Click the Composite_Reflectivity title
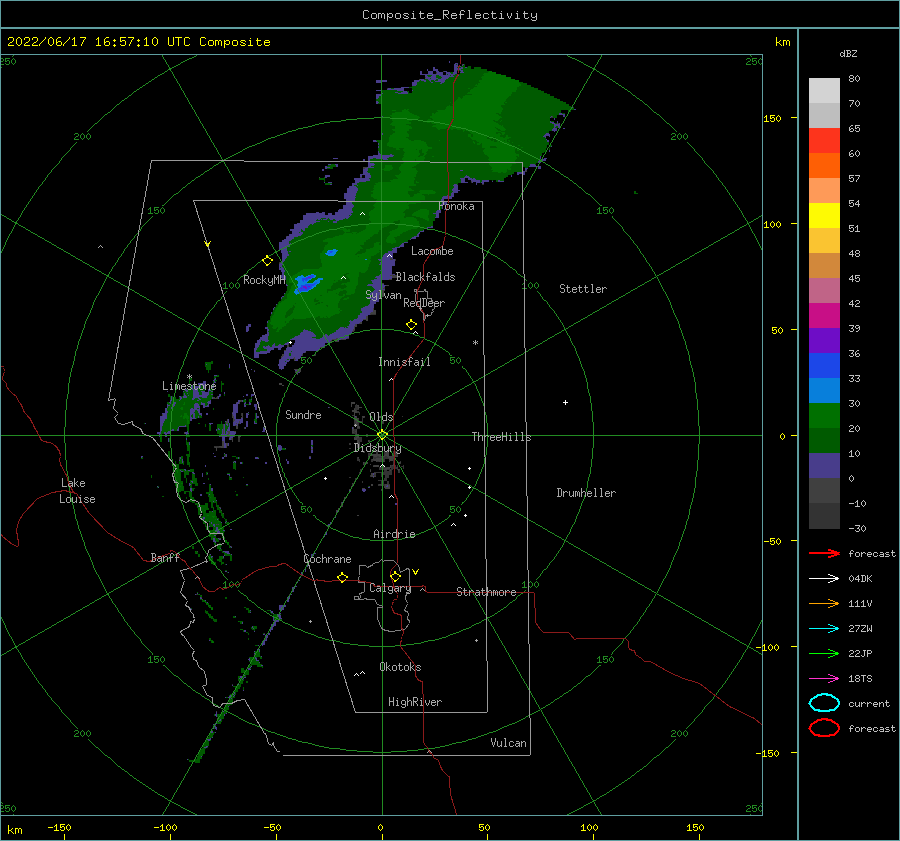 pyautogui.click(x=450, y=15)
